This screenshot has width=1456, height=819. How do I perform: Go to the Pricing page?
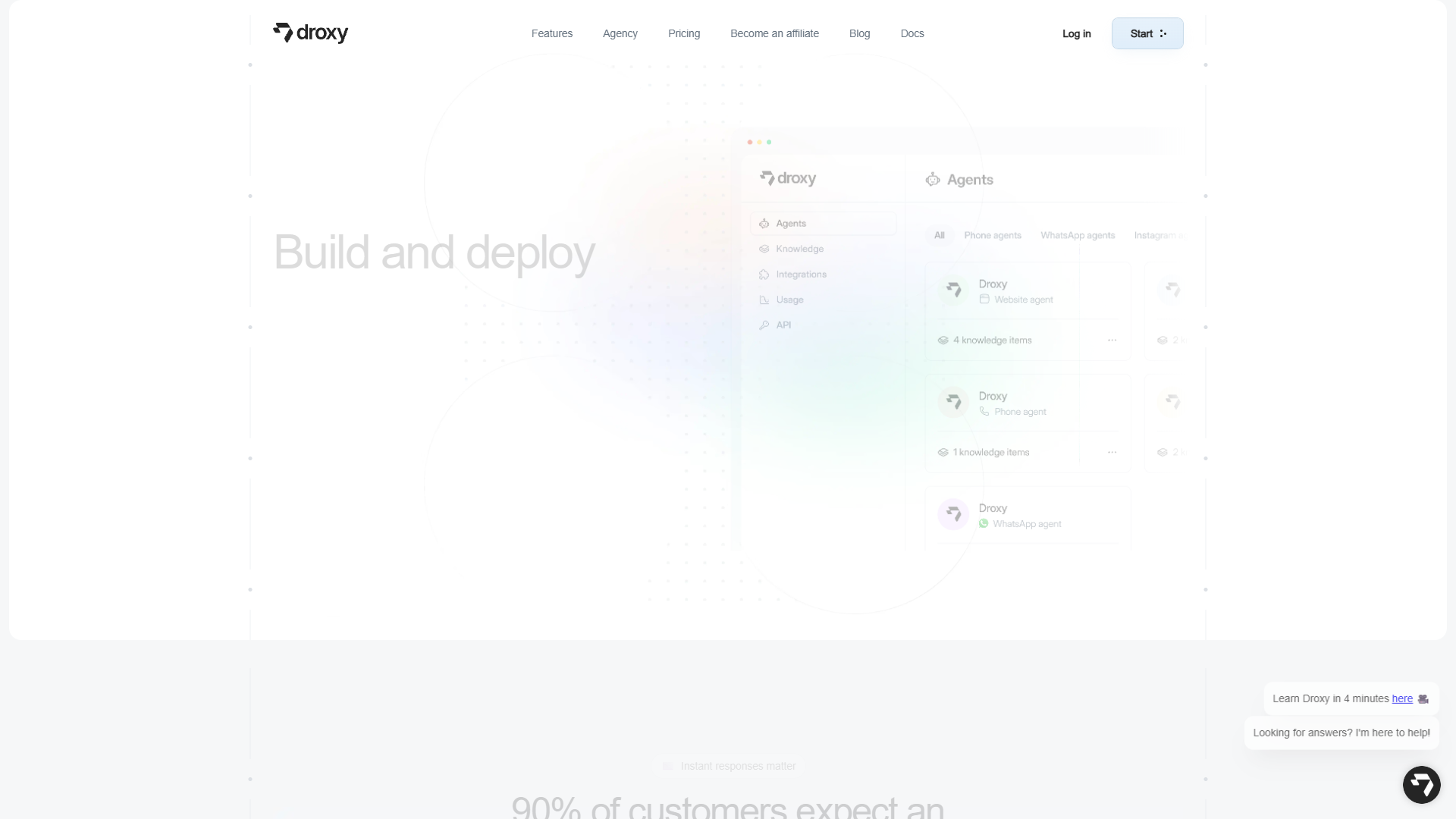[x=684, y=33]
